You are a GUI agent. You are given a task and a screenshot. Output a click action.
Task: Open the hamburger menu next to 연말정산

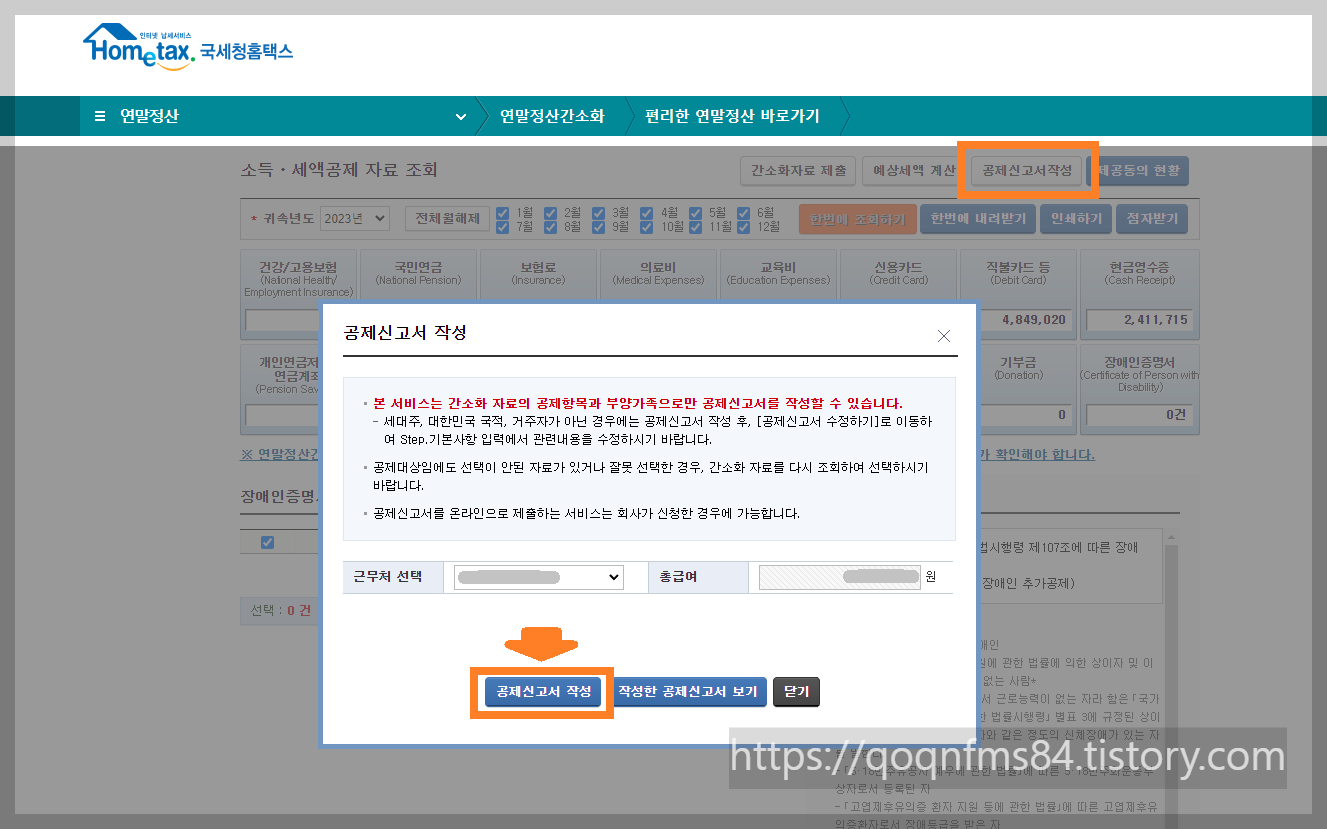pos(99,116)
